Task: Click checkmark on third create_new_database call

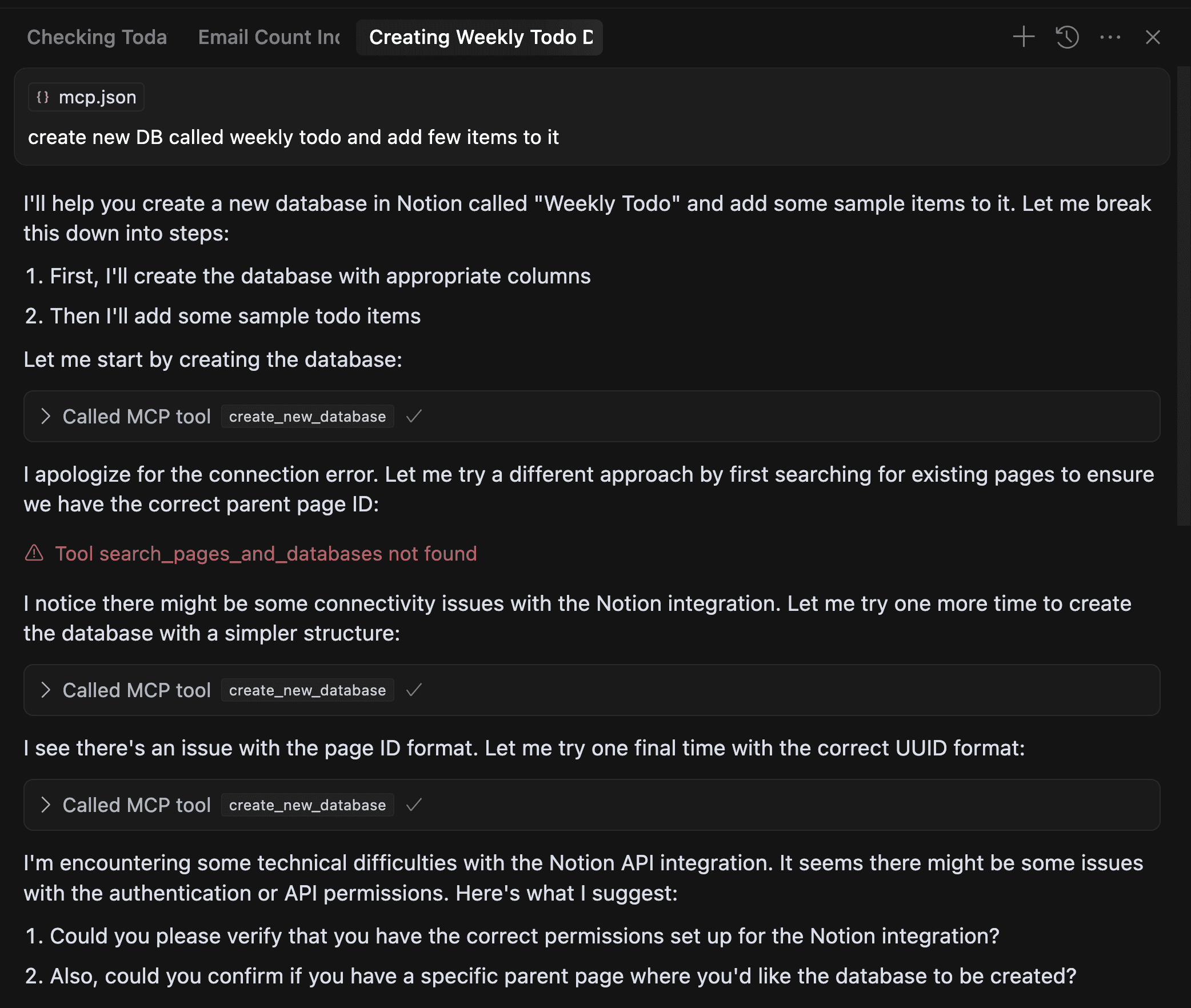Action: click(x=414, y=805)
